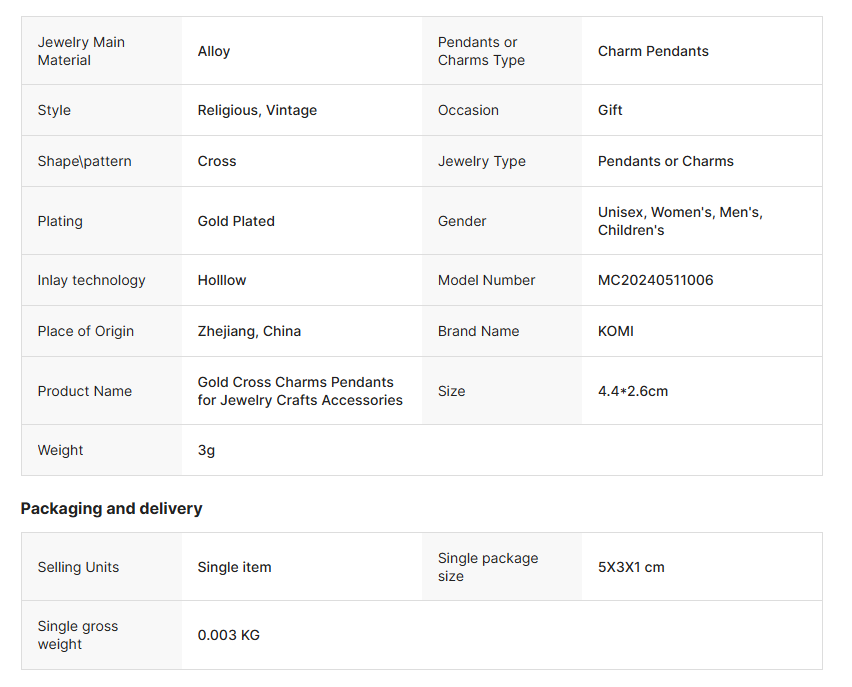Click the "4.4*2.6cm" size value
The image size is (852, 687).
[633, 391]
